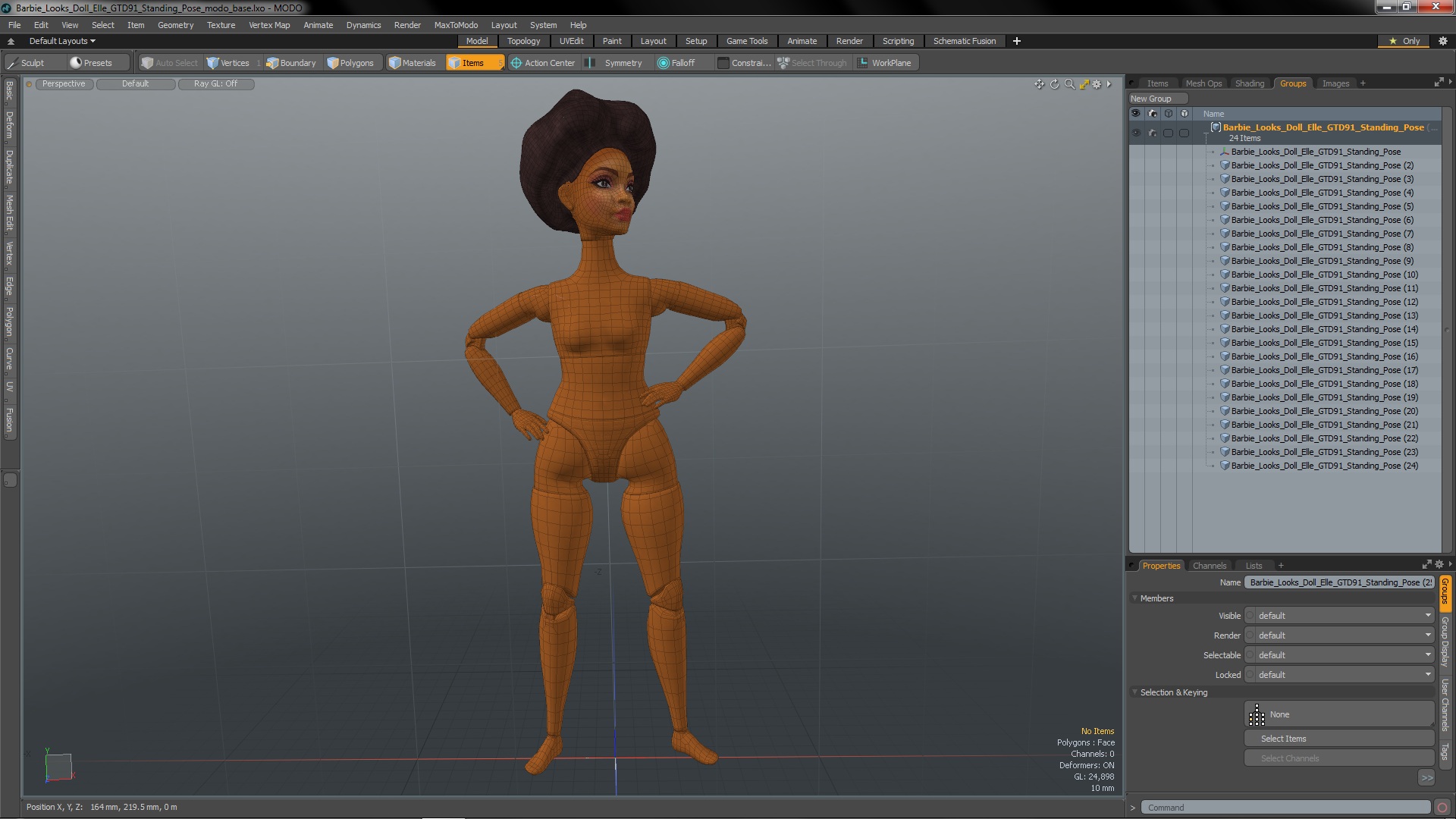Toggle Auto Select option
This screenshot has height=819, width=1456.
pyautogui.click(x=170, y=63)
